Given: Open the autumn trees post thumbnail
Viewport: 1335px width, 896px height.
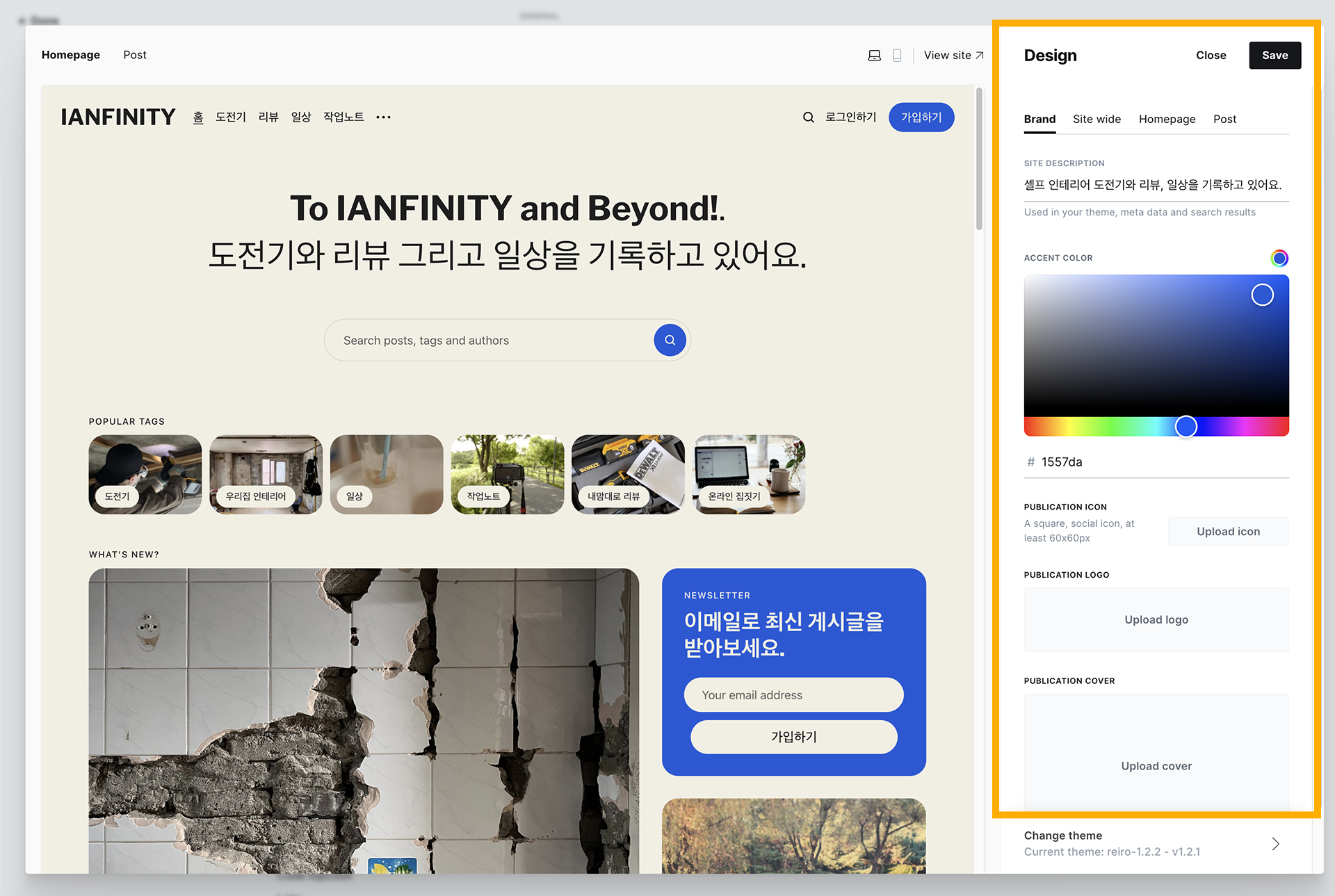Looking at the screenshot, I should tap(793, 836).
